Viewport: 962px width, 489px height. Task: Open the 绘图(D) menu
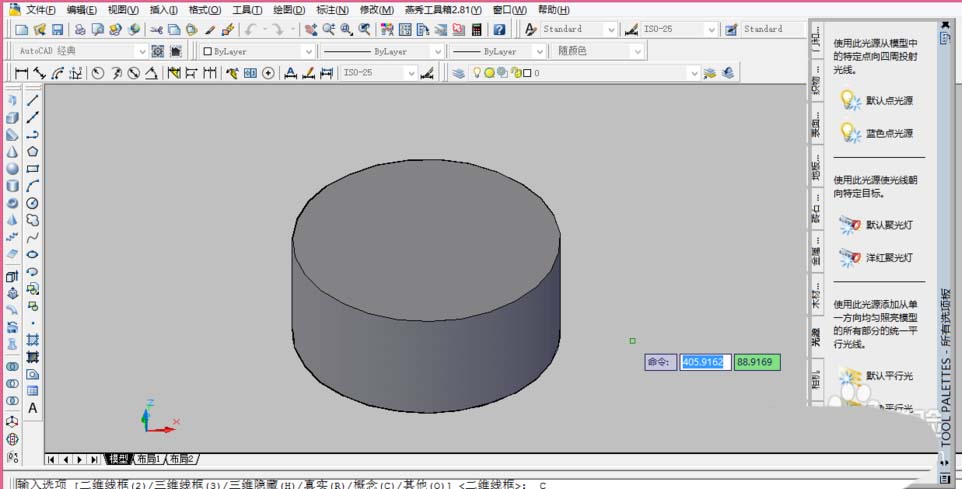coord(289,10)
